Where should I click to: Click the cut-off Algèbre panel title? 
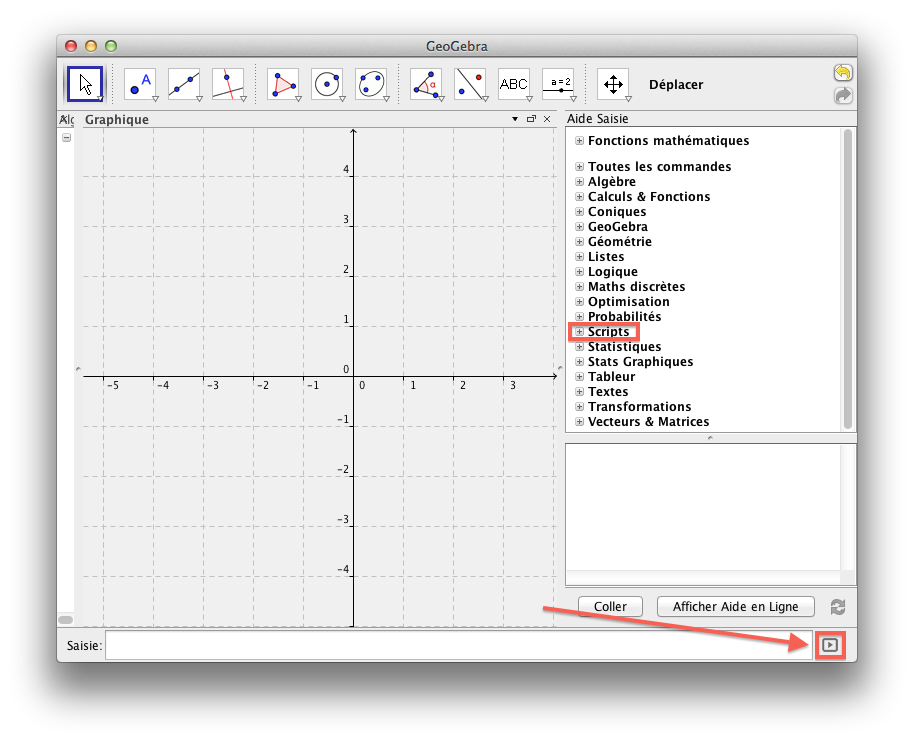click(66, 120)
